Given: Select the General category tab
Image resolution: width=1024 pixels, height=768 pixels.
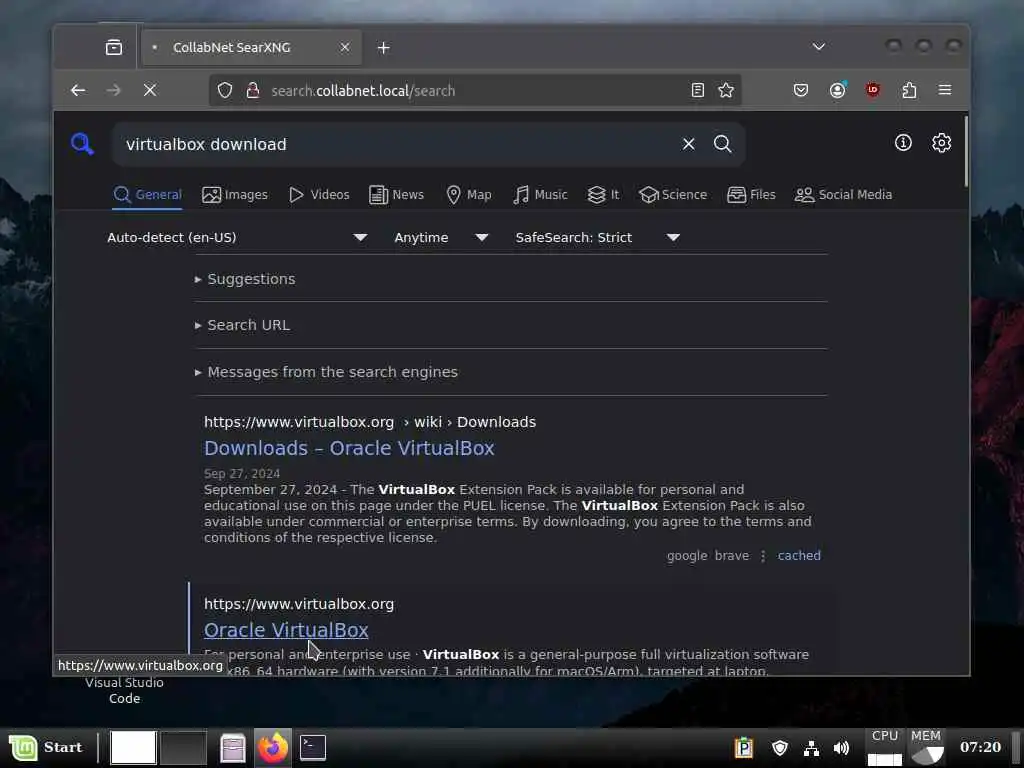Looking at the screenshot, I should pyautogui.click(x=147, y=195).
